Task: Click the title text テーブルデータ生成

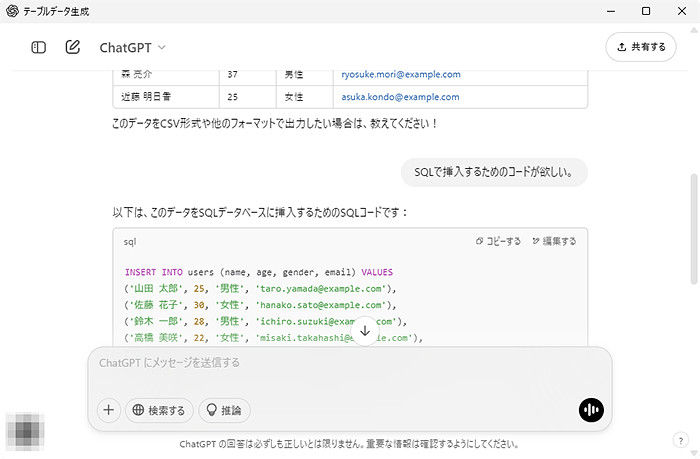Action: point(56,12)
